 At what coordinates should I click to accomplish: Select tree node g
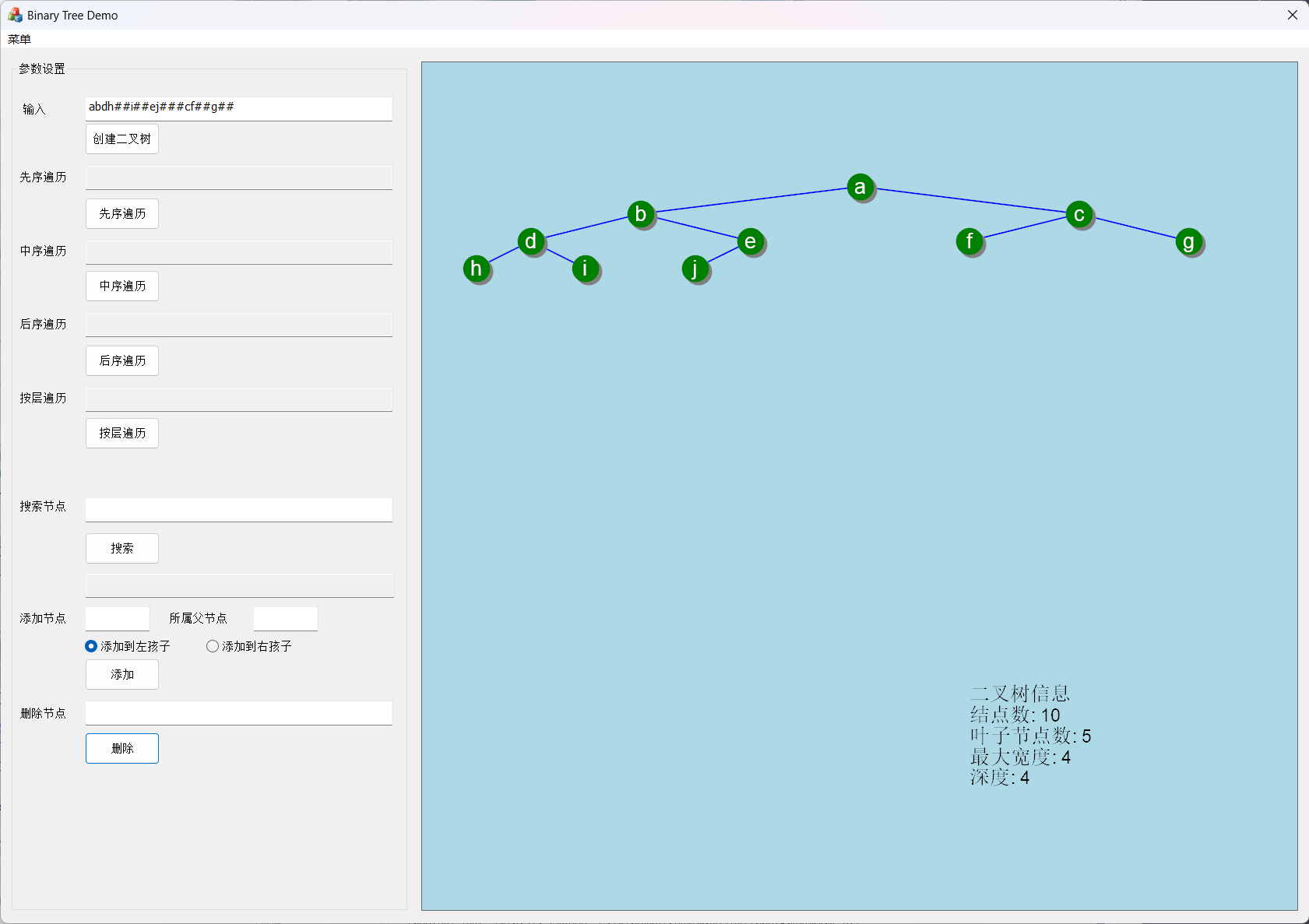(x=1189, y=242)
